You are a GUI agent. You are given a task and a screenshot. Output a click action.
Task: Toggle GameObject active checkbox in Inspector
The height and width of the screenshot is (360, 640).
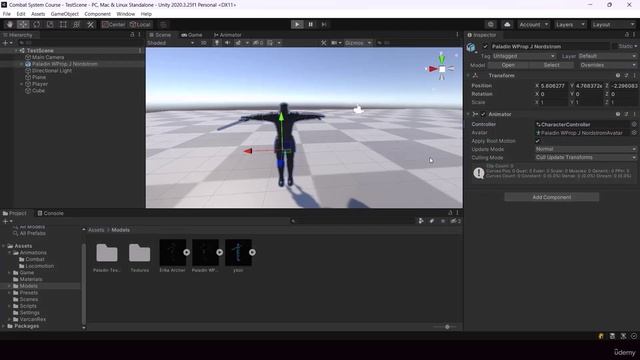pyautogui.click(x=485, y=47)
